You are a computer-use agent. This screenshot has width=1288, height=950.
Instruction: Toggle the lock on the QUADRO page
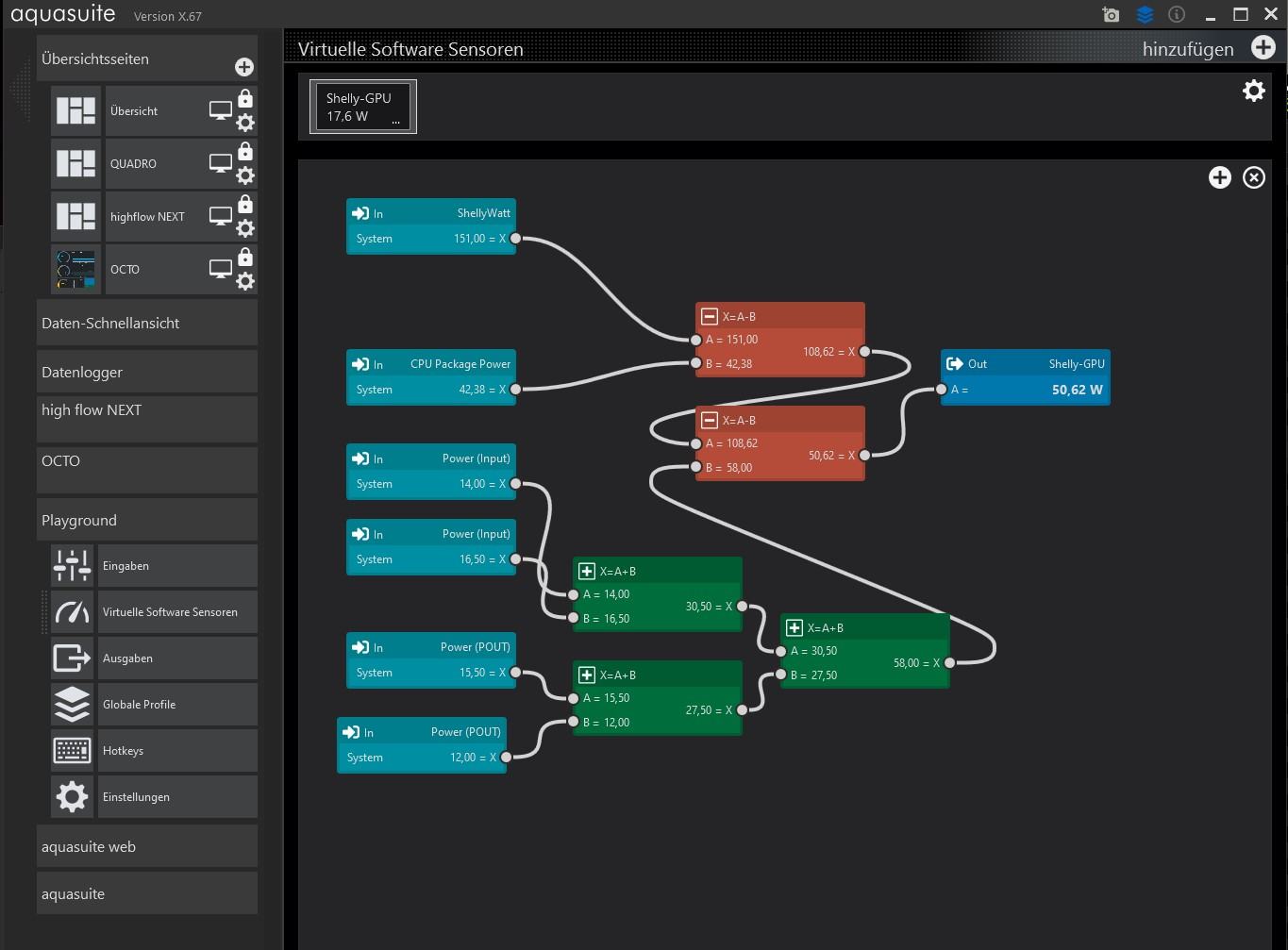coord(245,151)
